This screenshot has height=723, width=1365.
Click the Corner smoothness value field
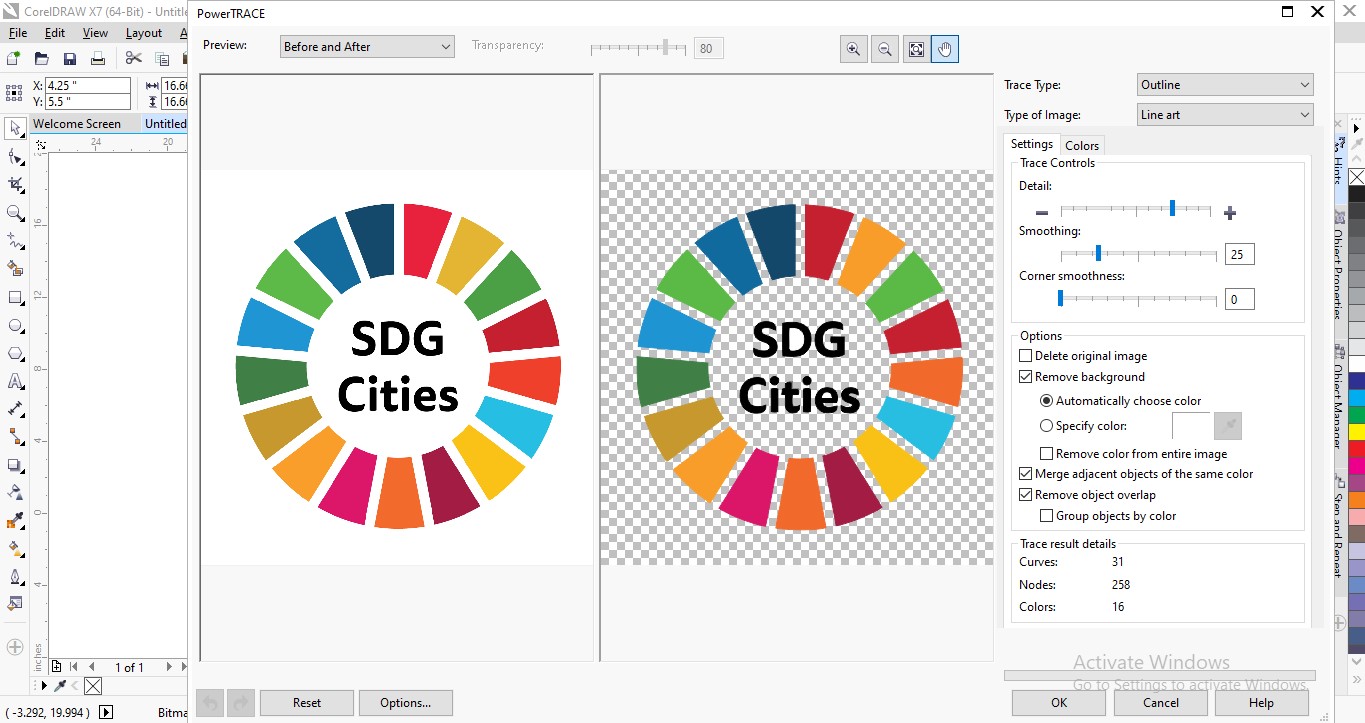(1240, 299)
